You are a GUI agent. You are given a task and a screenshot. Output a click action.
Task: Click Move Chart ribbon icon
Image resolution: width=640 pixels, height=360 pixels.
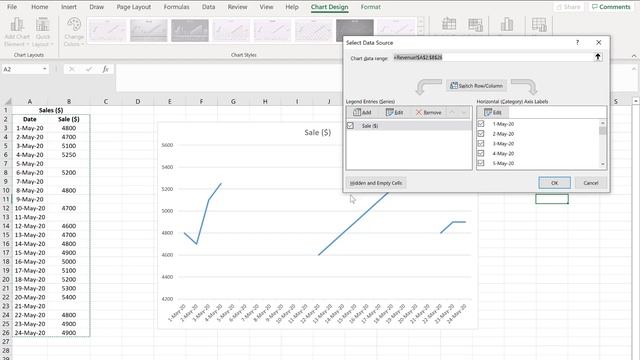[539, 24]
